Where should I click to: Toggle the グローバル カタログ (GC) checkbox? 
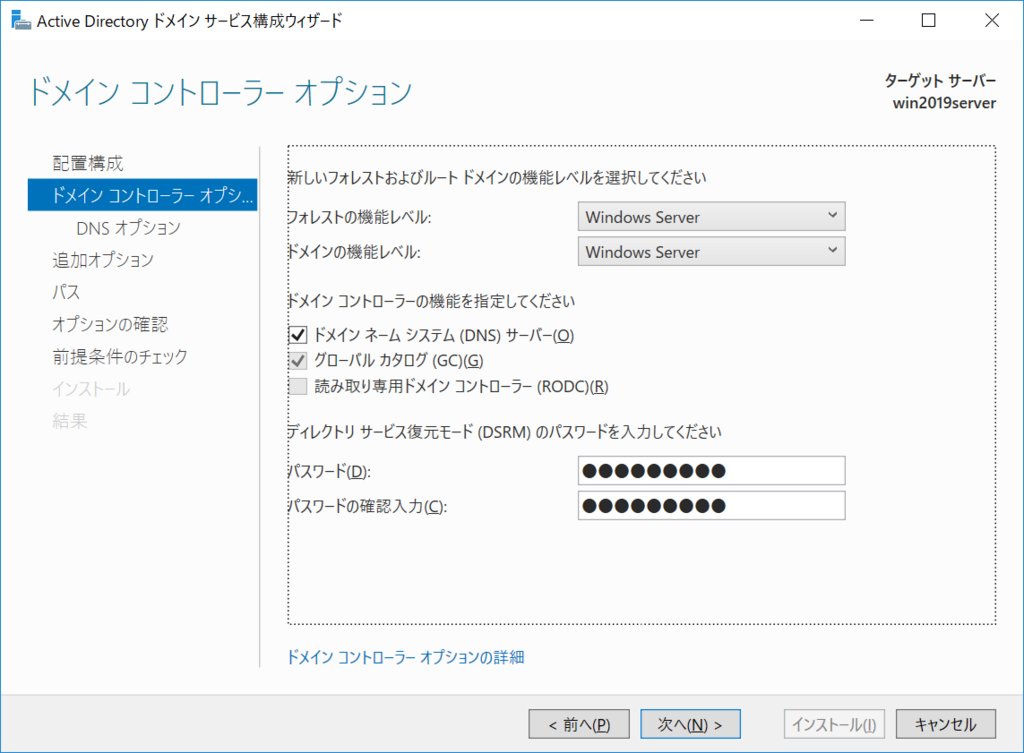click(x=298, y=360)
